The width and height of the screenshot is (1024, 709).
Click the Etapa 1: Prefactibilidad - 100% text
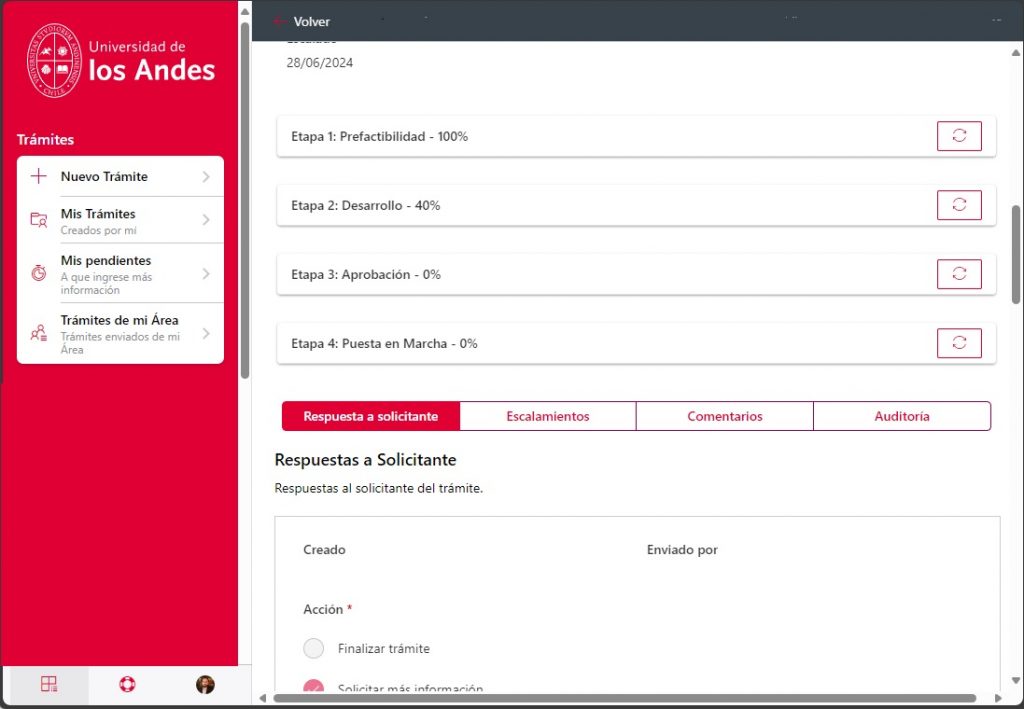(x=379, y=136)
